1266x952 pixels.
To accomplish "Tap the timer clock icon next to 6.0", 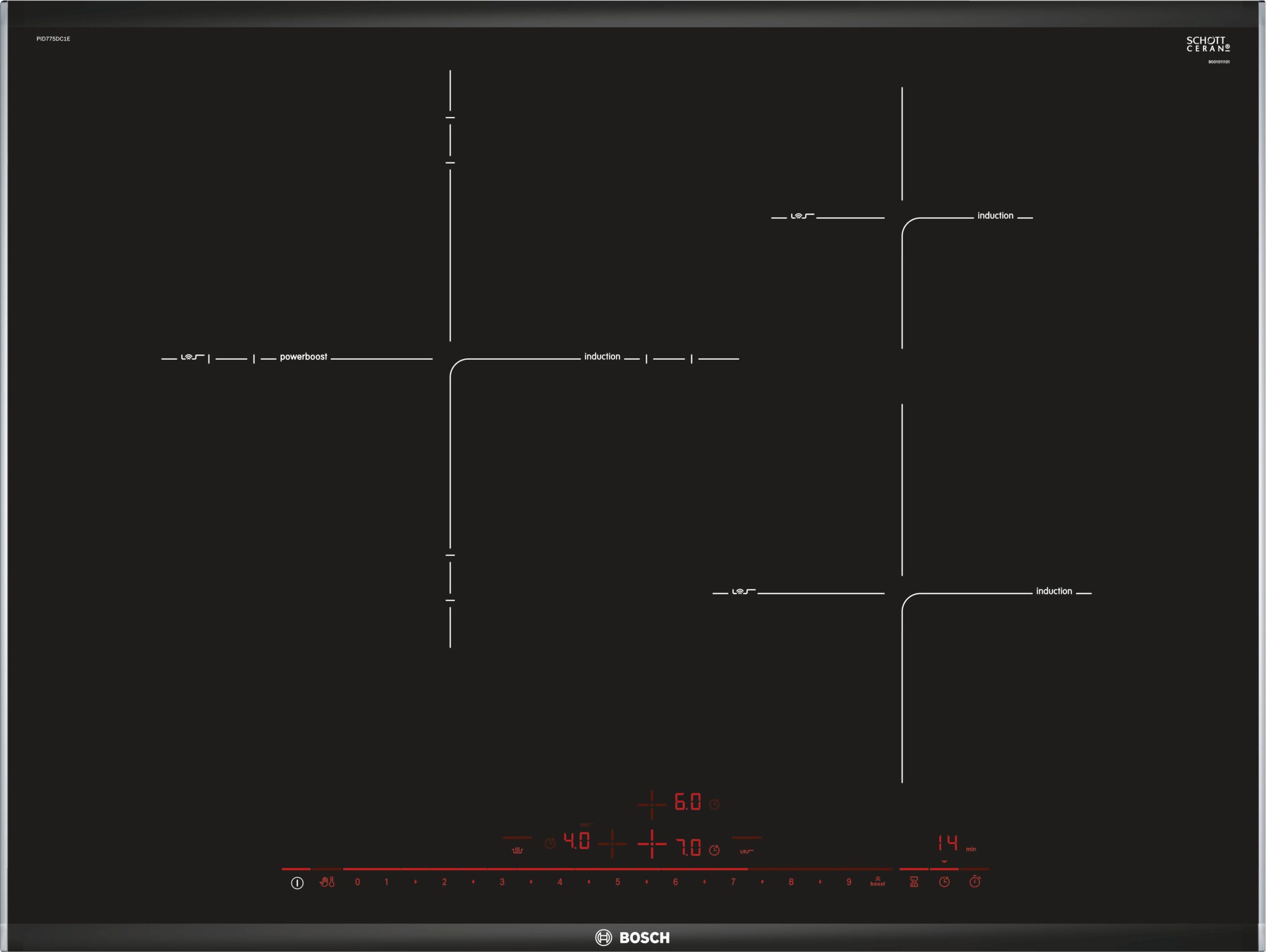I will tap(714, 804).
